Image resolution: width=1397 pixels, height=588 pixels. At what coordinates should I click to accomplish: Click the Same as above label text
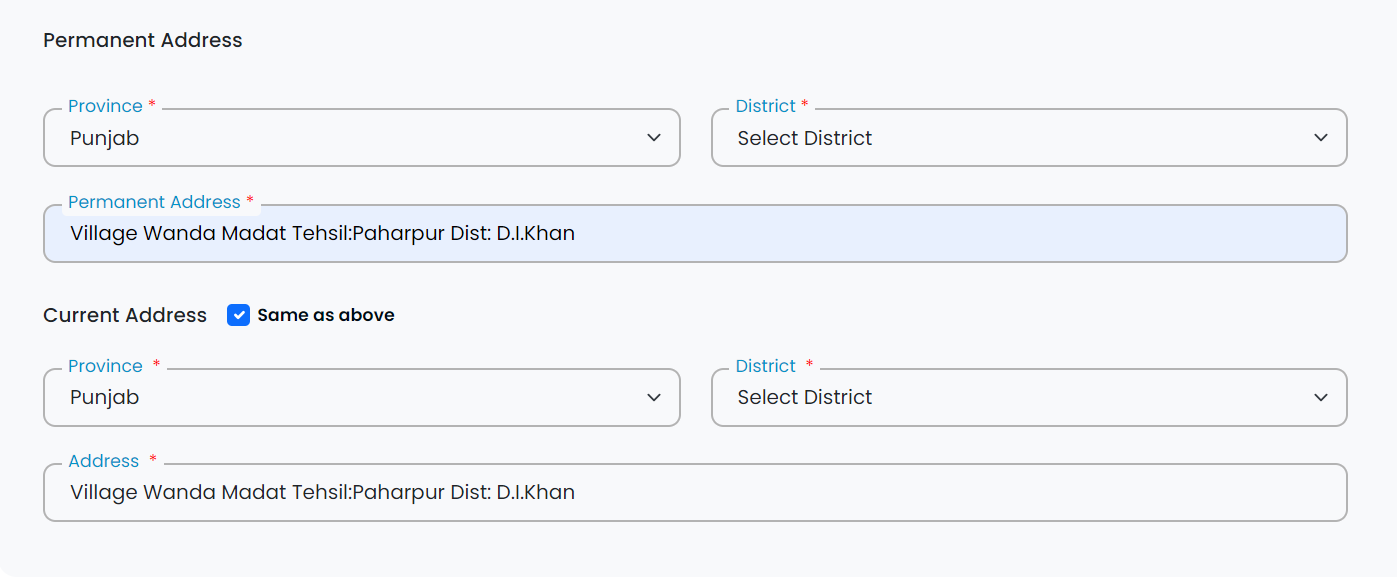pos(326,315)
